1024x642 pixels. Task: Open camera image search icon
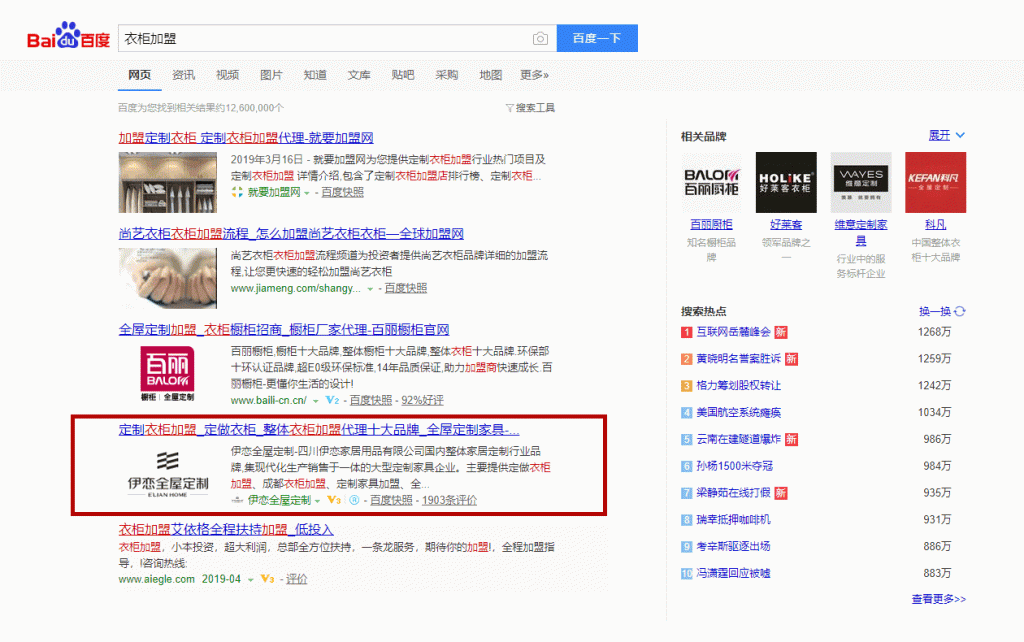540,39
